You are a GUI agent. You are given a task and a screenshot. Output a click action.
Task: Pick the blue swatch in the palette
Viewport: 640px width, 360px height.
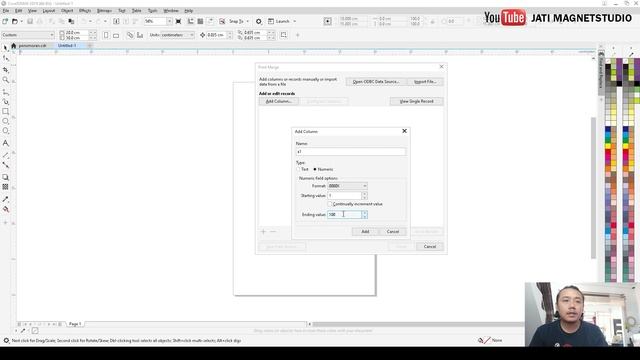[608, 130]
